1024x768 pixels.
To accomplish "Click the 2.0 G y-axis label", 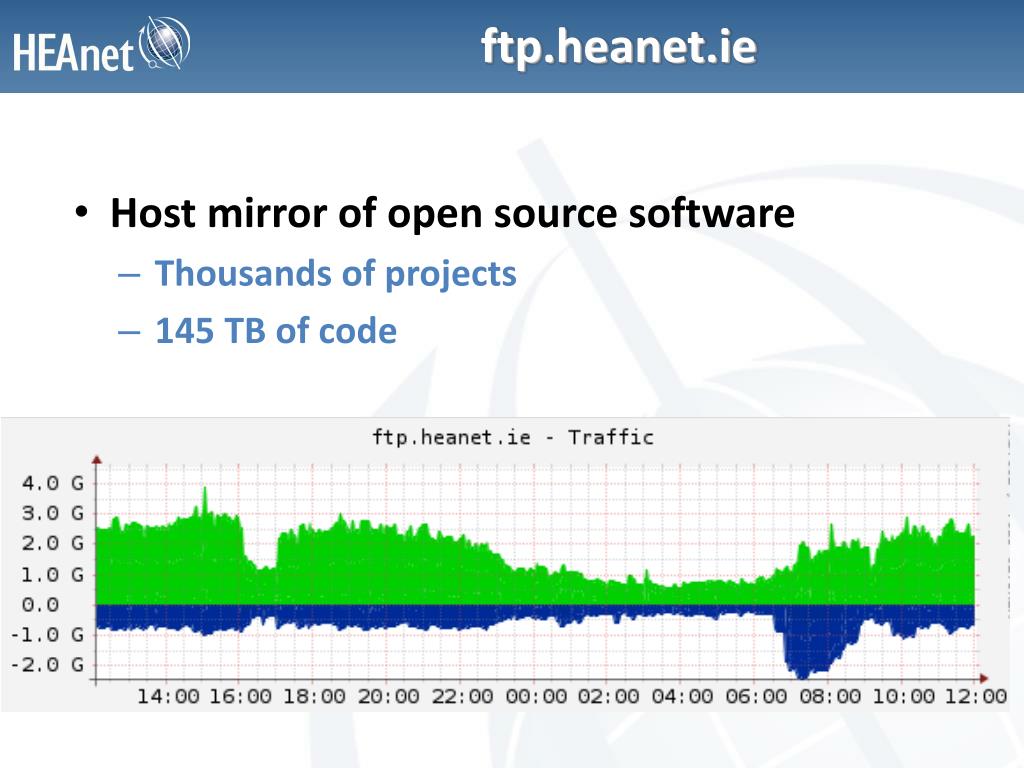I will 52,543.
